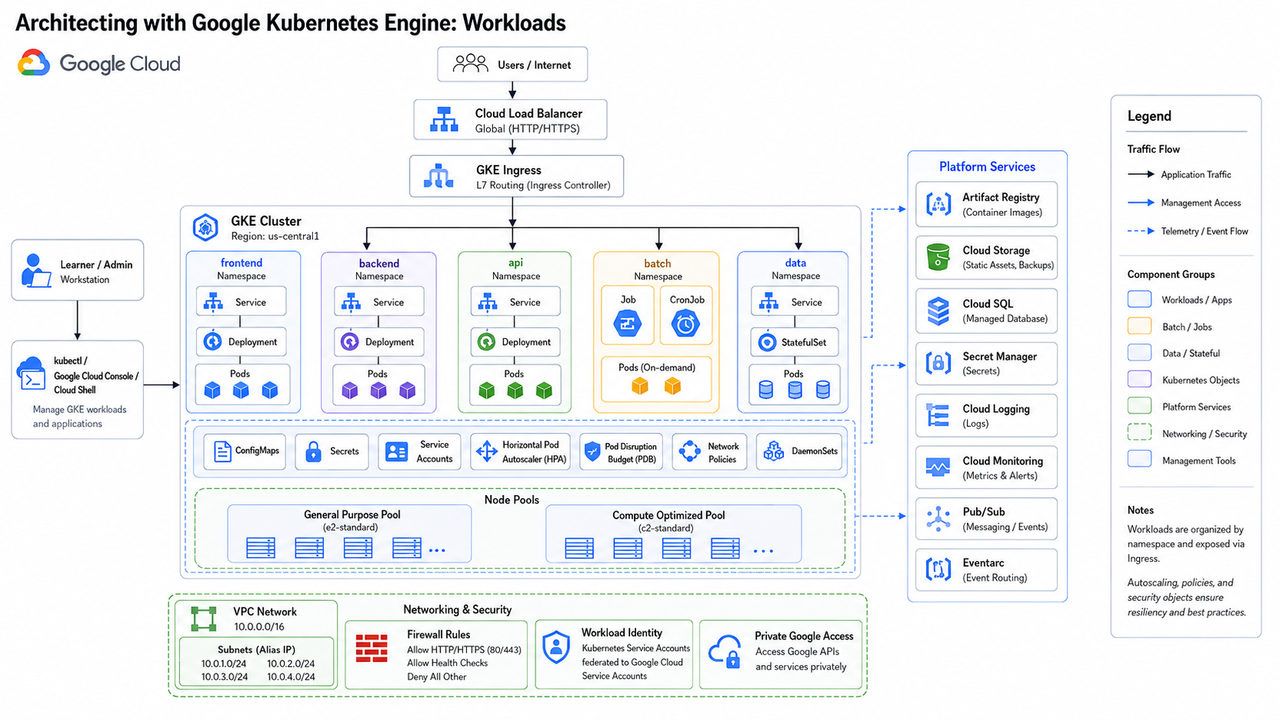Click the first pod cube in api namespace
Image resolution: width=1280 pixels, height=720 pixels.
(486, 390)
